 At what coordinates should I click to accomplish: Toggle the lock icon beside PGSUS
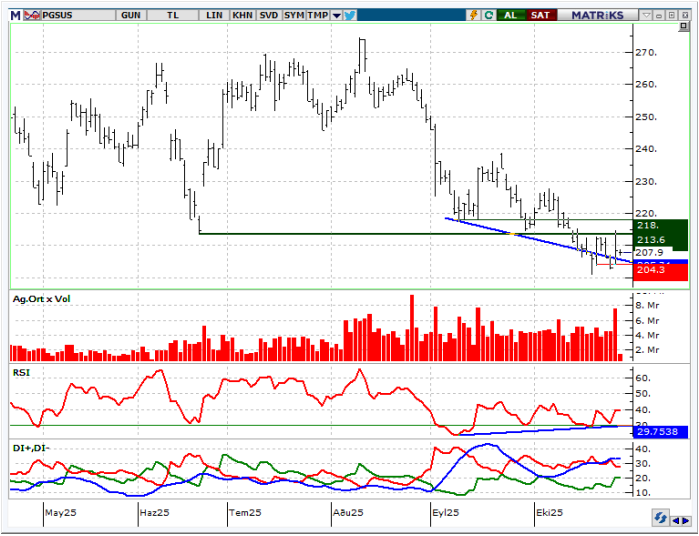[32, 15]
